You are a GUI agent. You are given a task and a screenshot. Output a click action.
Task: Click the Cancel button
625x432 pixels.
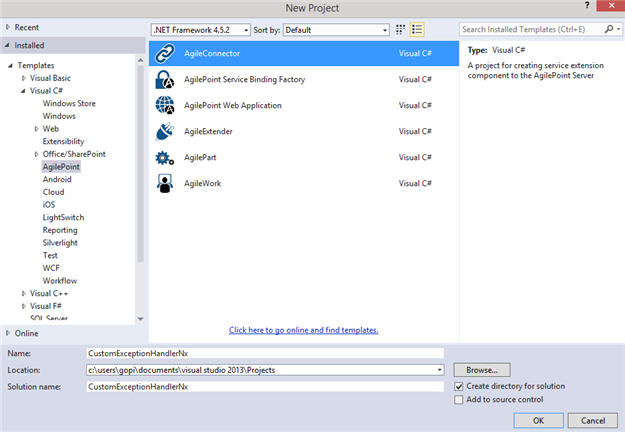(x=593, y=420)
